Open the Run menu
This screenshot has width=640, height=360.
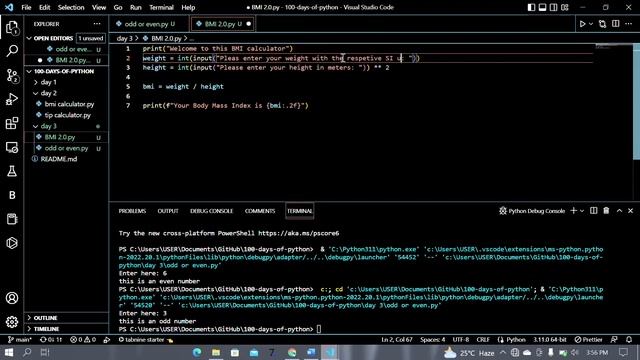pyautogui.click(x=136, y=7)
